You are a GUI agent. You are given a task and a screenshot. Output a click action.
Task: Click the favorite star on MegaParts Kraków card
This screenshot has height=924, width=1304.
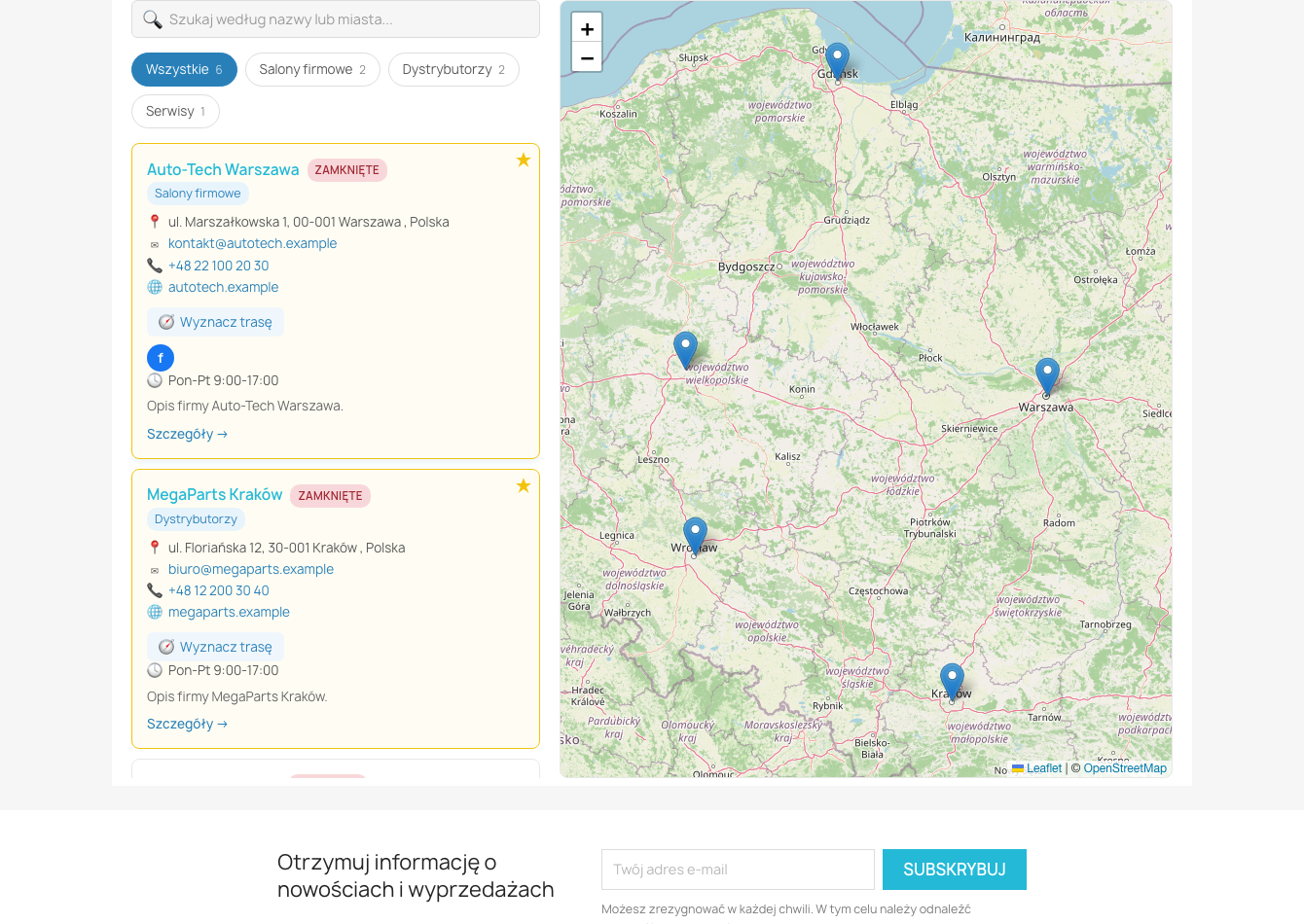[524, 485]
